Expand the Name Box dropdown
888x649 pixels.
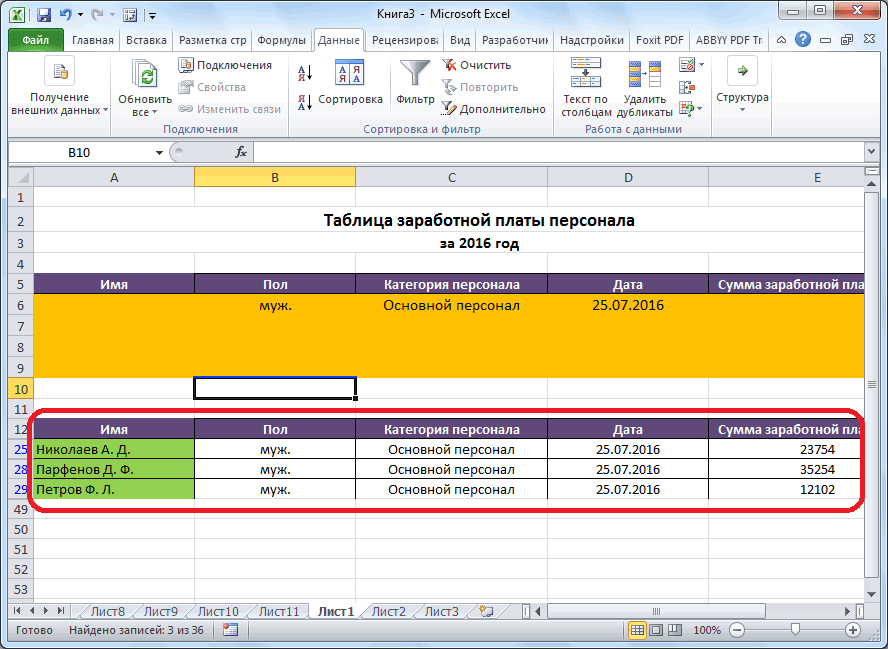[159, 152]
